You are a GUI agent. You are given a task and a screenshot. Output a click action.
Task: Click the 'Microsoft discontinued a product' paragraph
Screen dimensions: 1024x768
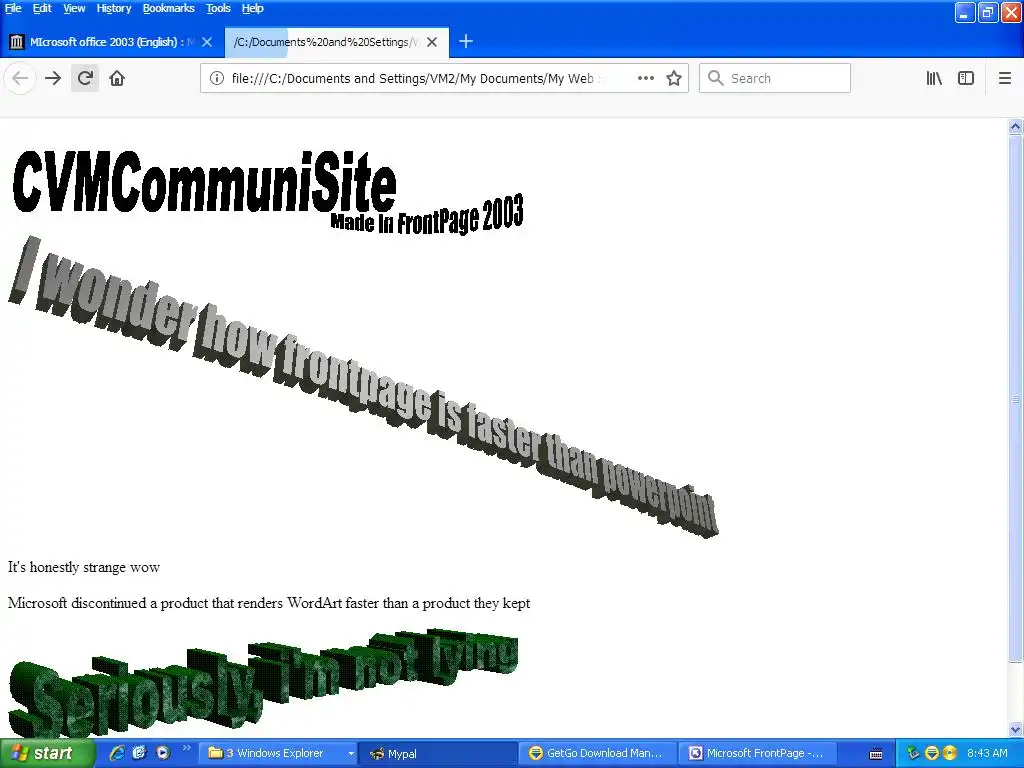point(269,603)
